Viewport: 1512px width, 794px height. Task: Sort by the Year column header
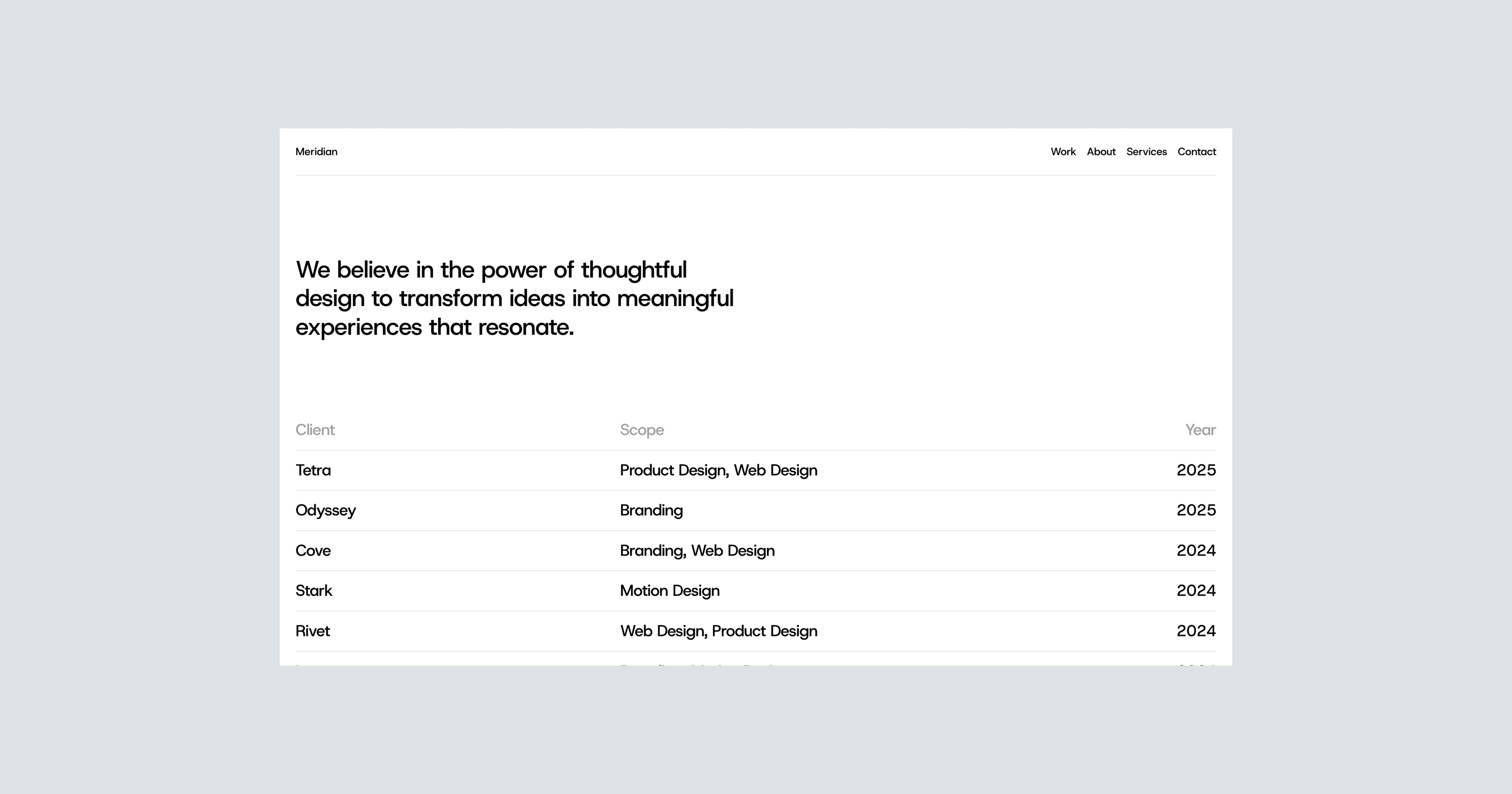1199,430
